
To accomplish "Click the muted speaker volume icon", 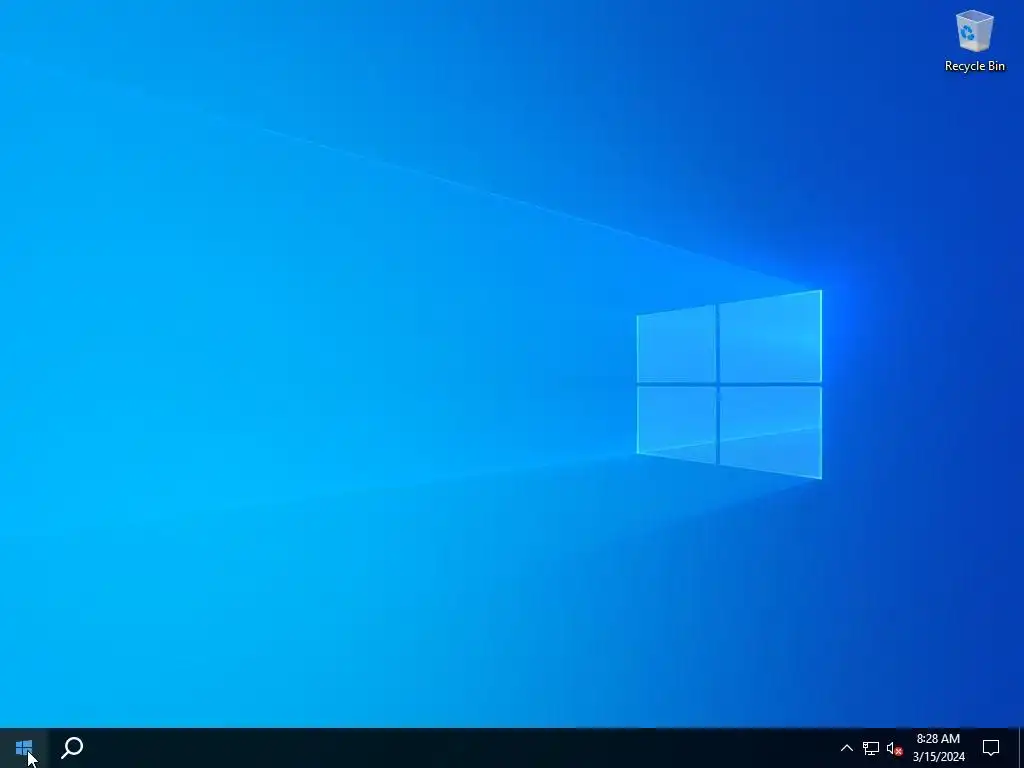I will [894, 748].
